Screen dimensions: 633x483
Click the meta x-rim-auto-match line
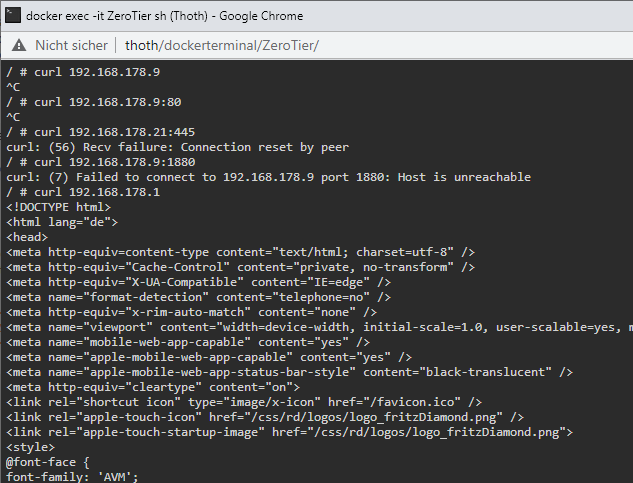coord(191,312)
